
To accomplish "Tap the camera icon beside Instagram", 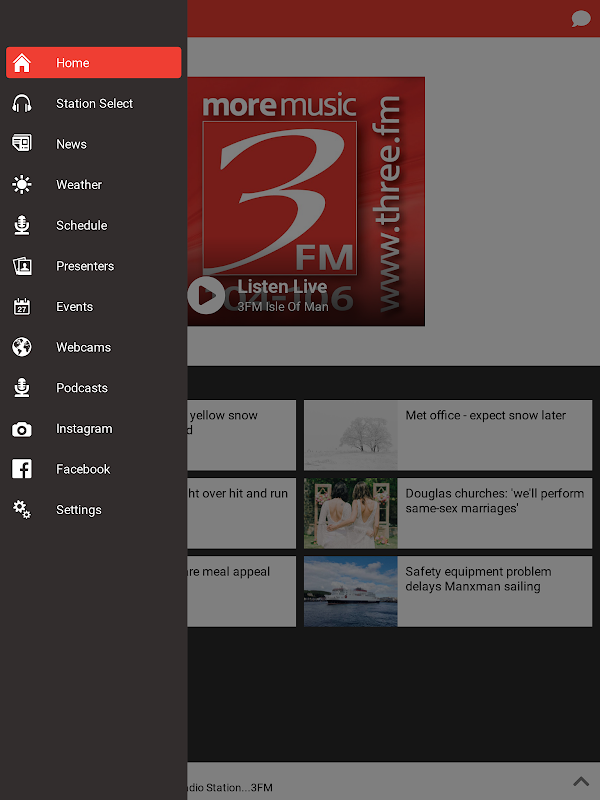I will pyautogui.click(x=22, y=429).
